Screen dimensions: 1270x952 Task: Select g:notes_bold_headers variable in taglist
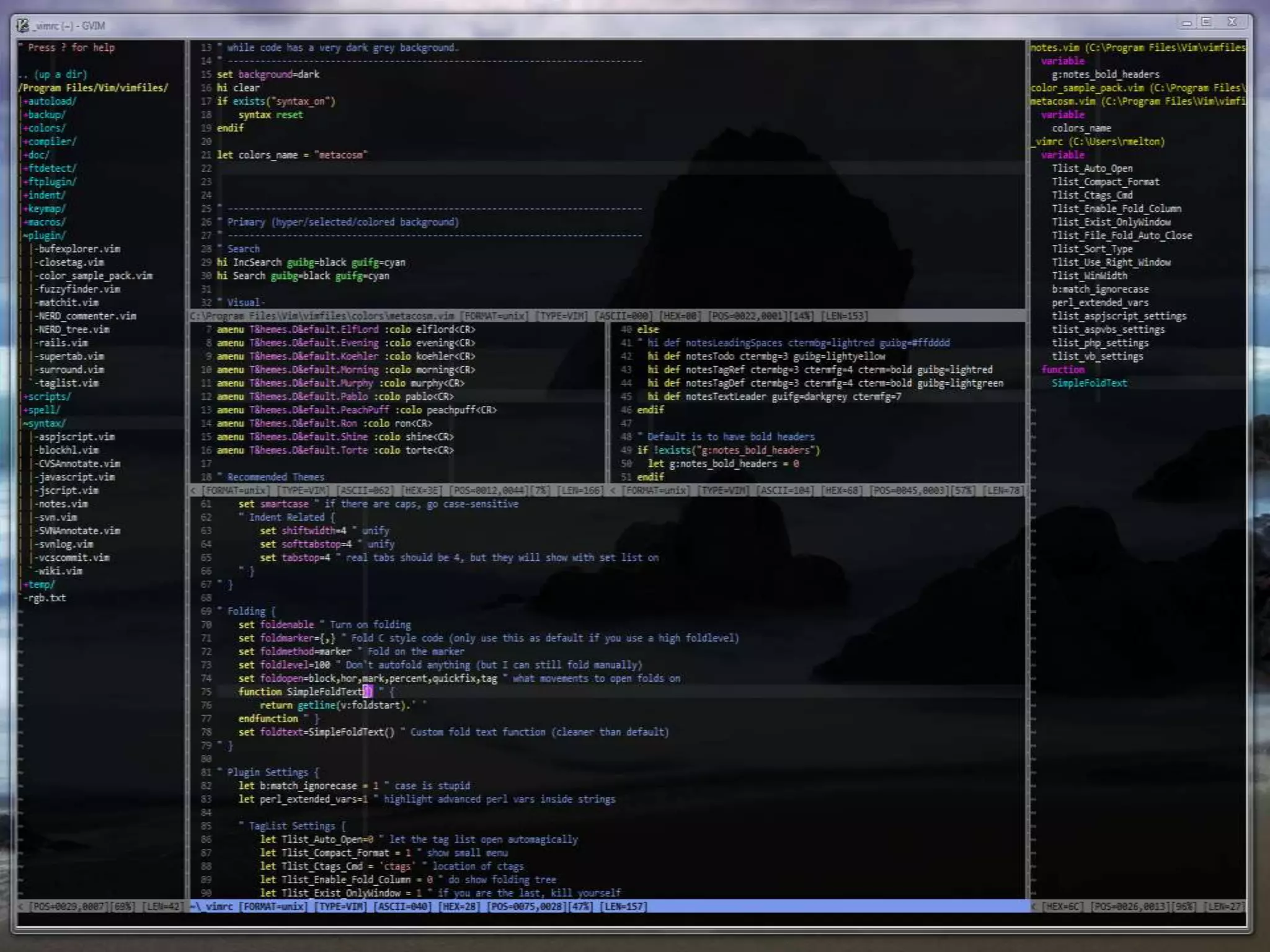[1105, 74]
